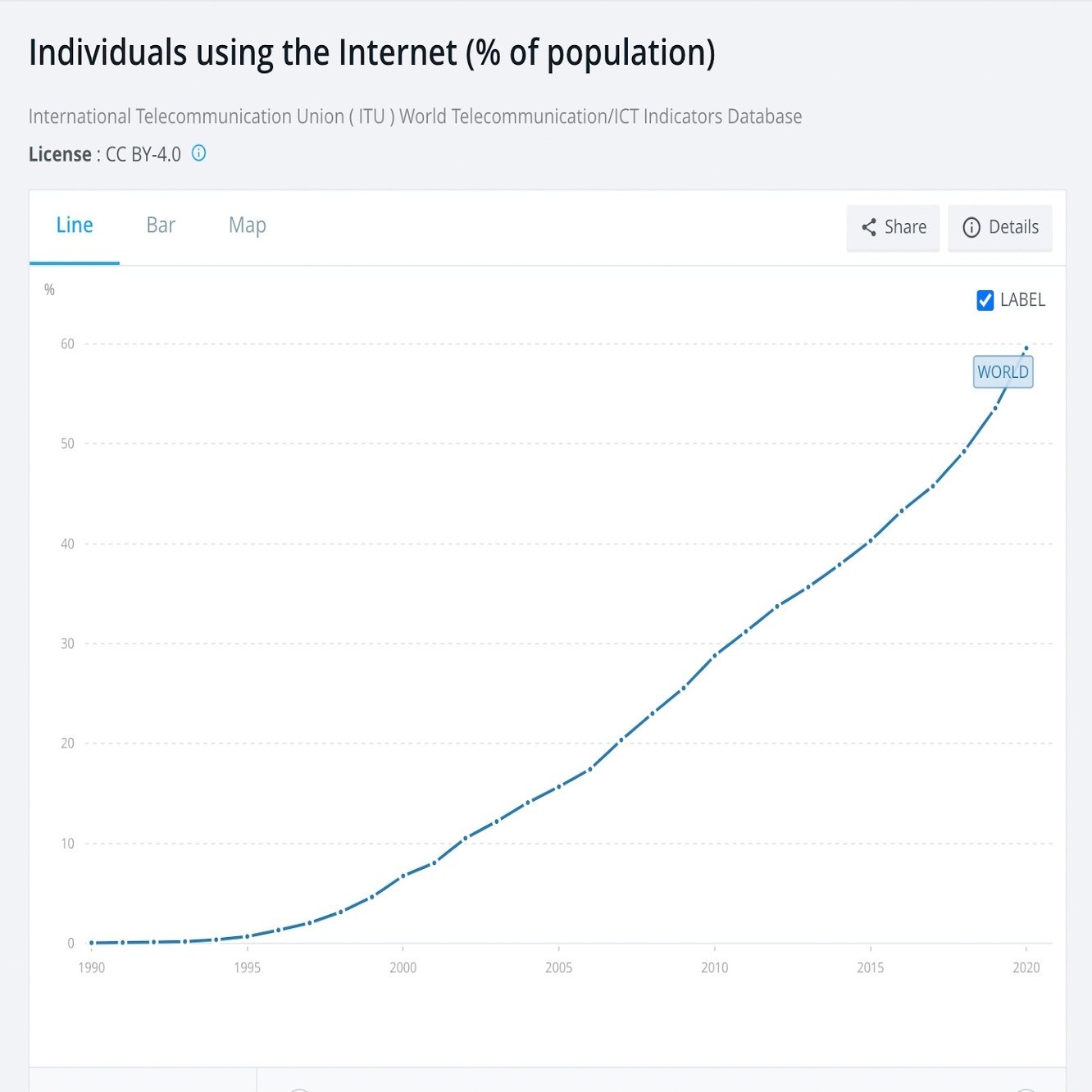
Task: Click the WORLD series label tag
Action: pyautogui.click(x=1003, y=372)
